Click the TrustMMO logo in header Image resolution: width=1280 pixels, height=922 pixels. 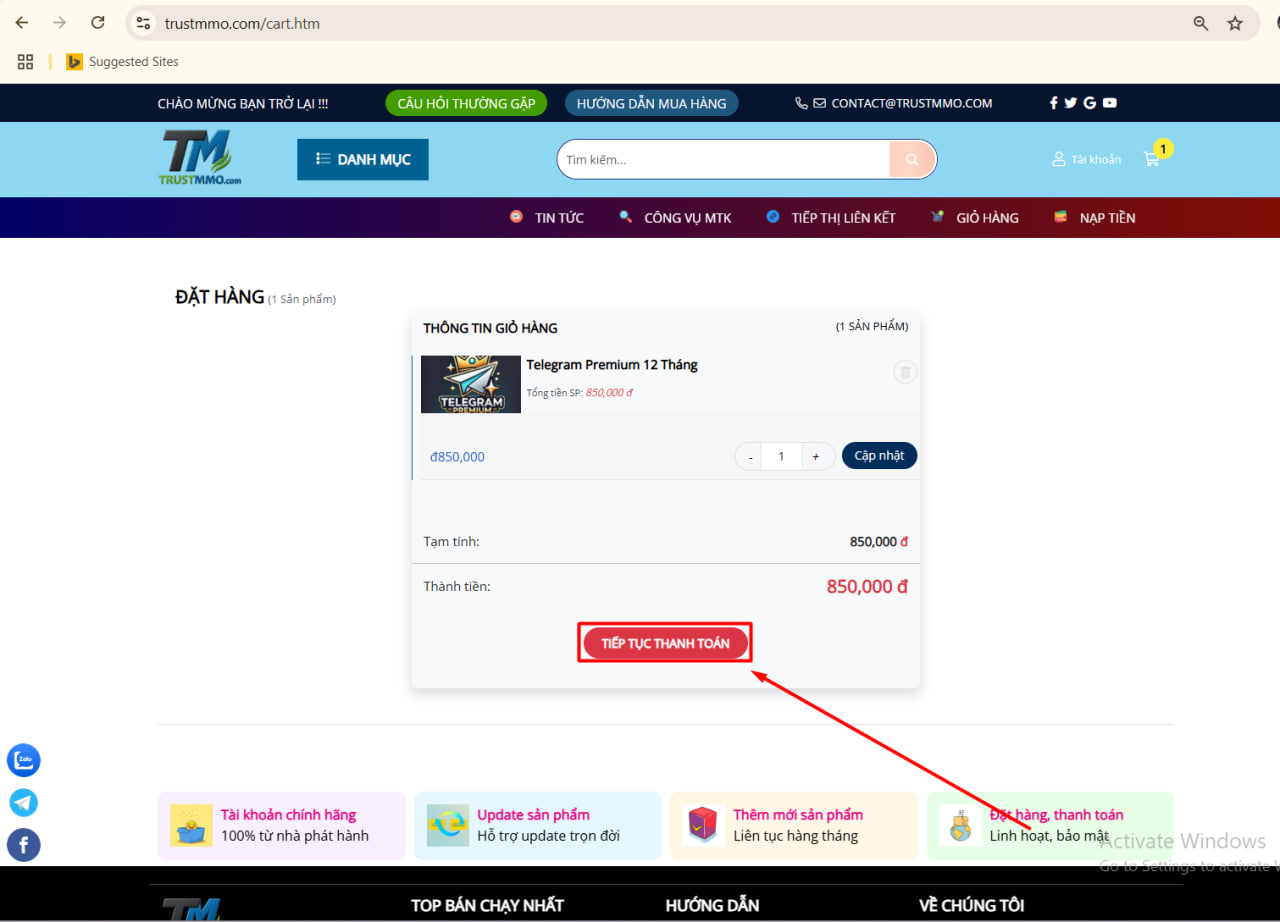(x=200, y=158)
